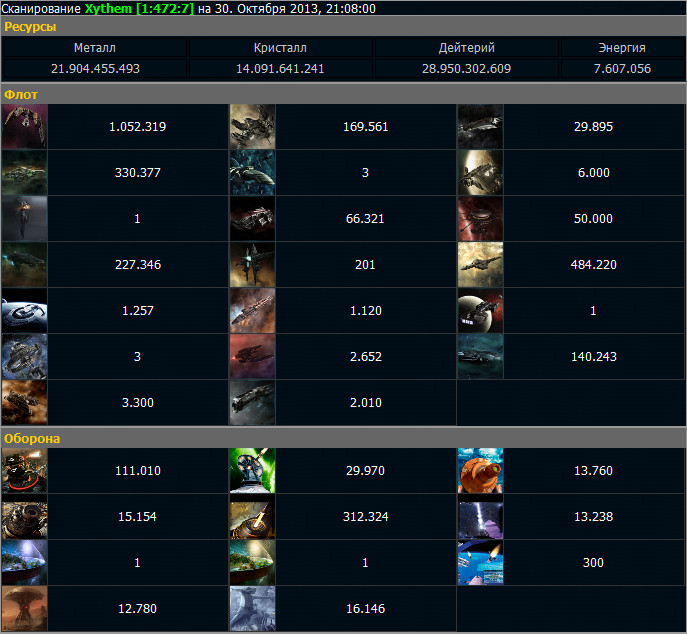
Task: Click the ship icon beside 201
Action: 252,265
